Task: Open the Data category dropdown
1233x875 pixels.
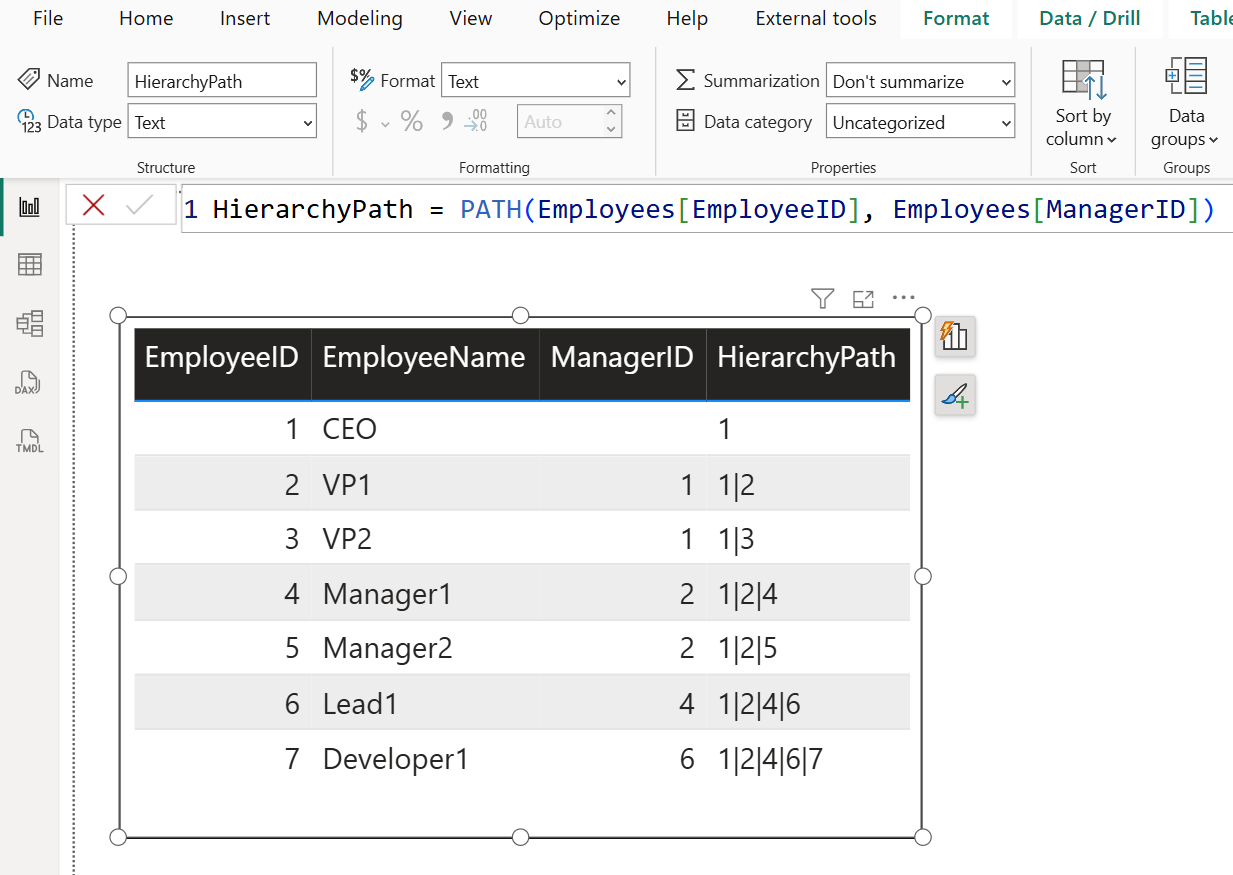Action: [x=919, y=121]
